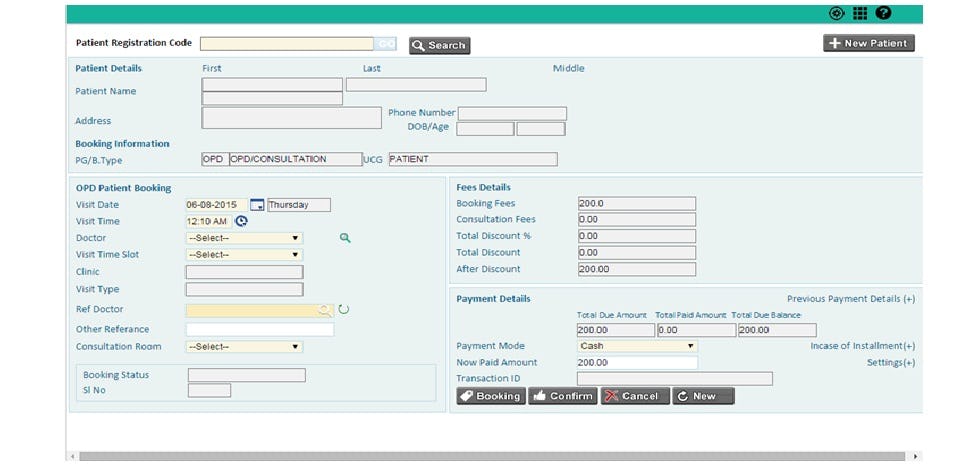Click the green doctor search magnifier icon

[345, 238]
